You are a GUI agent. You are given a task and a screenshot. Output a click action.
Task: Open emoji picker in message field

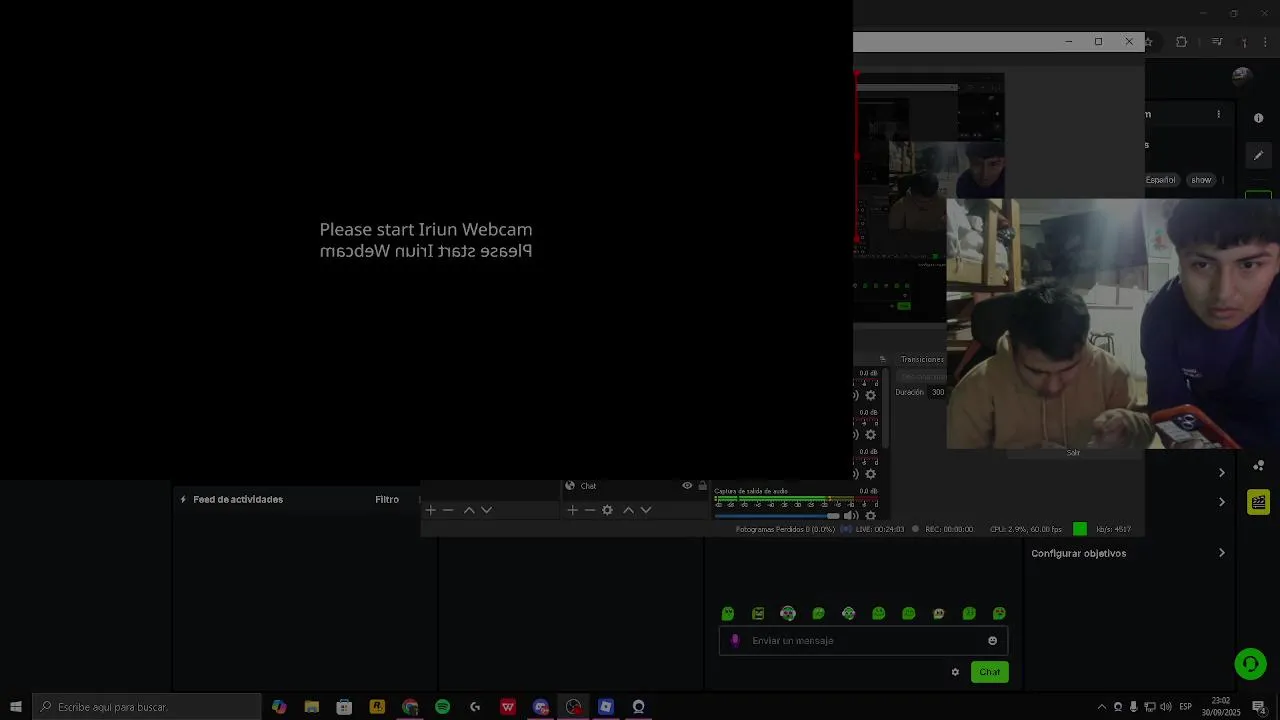(992, 641)
